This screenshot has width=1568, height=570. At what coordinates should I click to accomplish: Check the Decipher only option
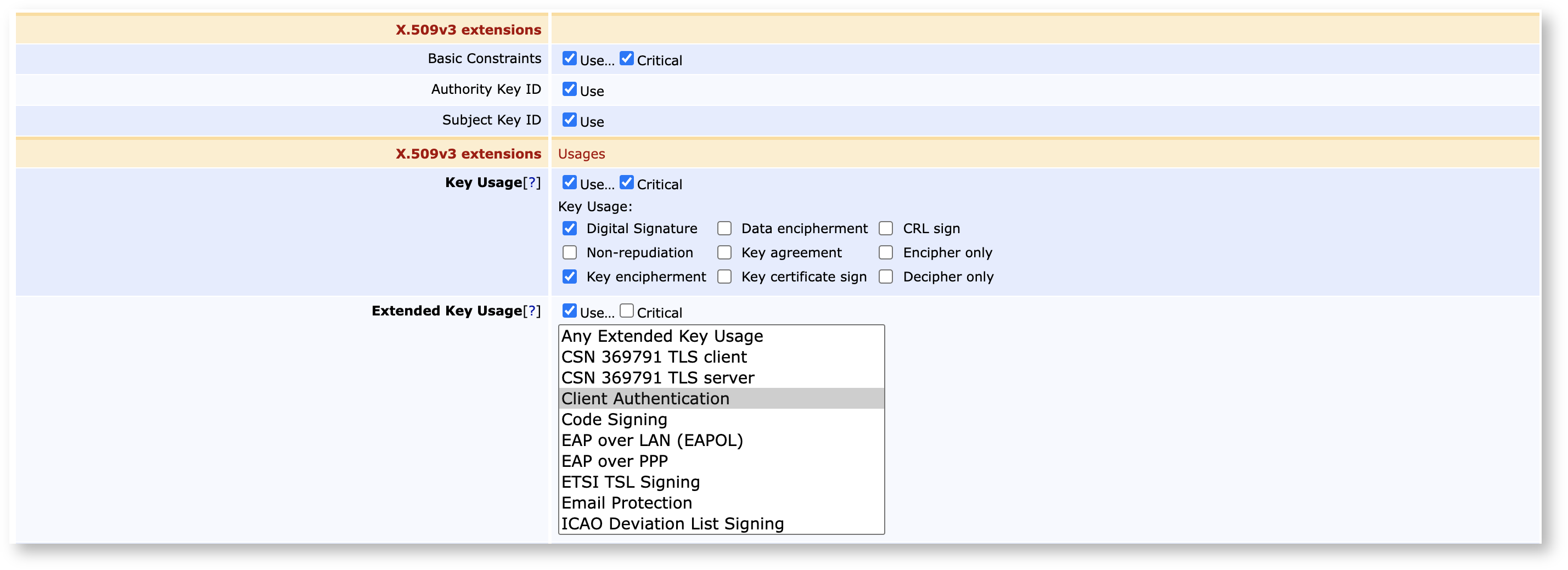(x=886, y=277)
